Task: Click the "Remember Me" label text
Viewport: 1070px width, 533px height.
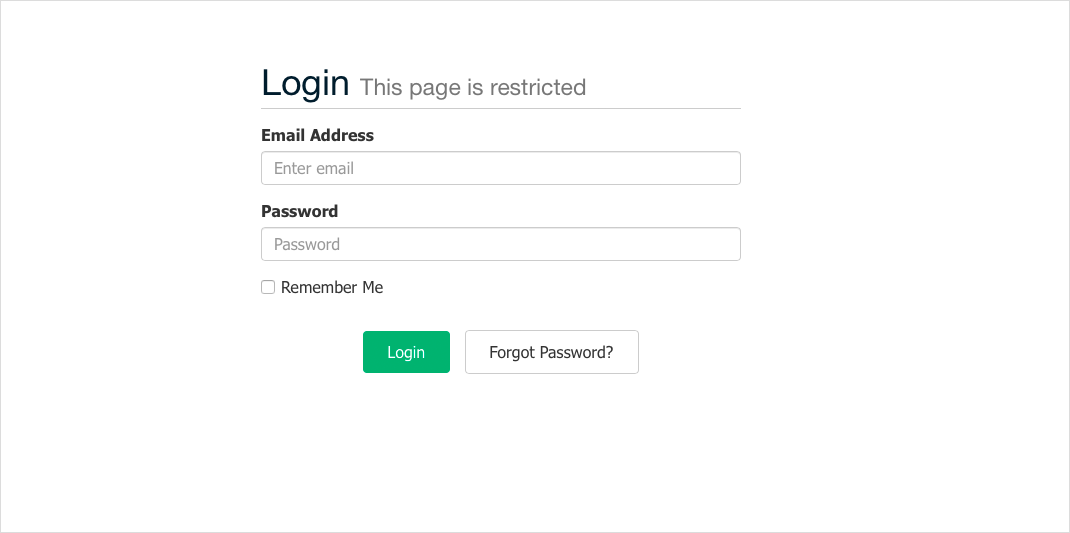Action: (x=332, y=288)
